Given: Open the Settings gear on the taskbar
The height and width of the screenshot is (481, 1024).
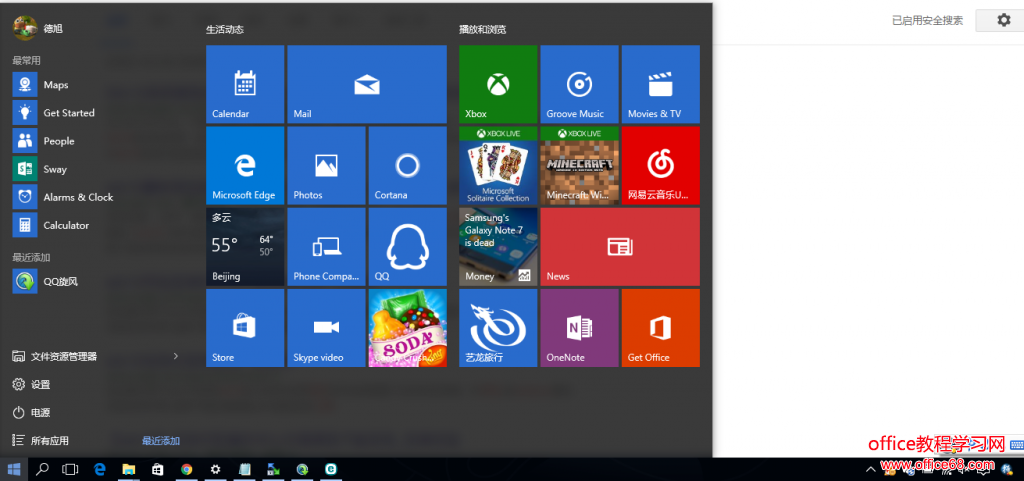Looking at the screenshot, I should click(216, 469).
